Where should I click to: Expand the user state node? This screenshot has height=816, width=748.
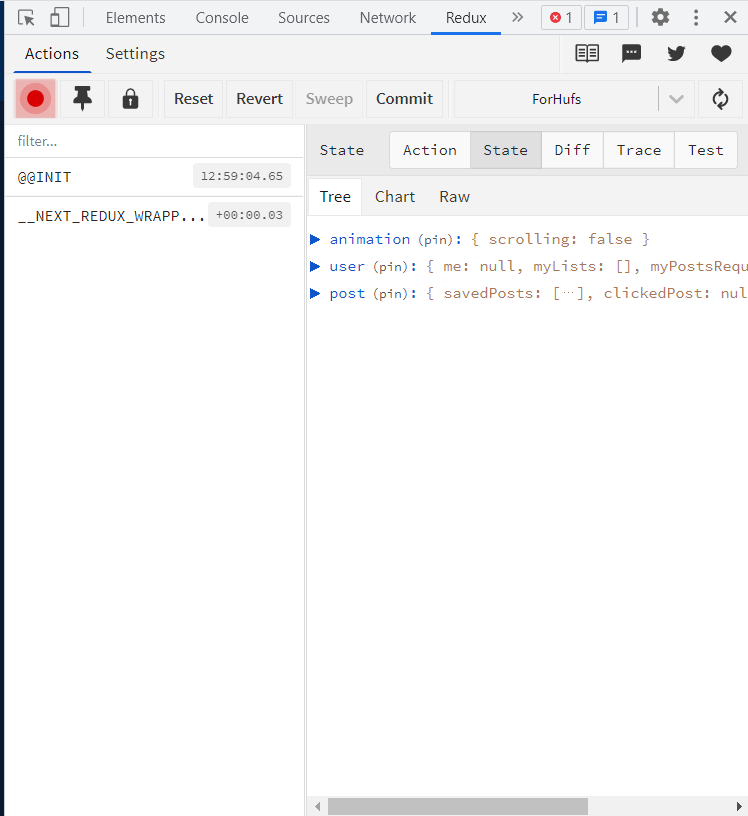(315, 266)
